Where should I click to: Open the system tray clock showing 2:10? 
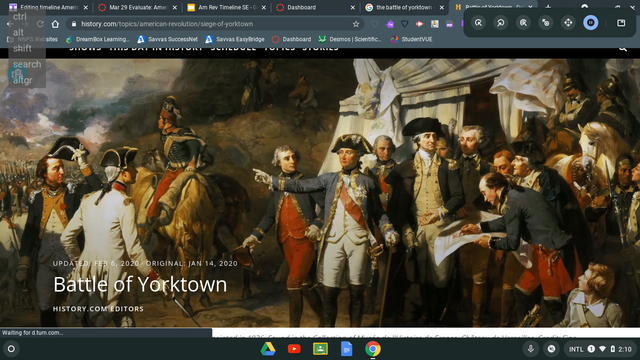[x=624, y=349]
